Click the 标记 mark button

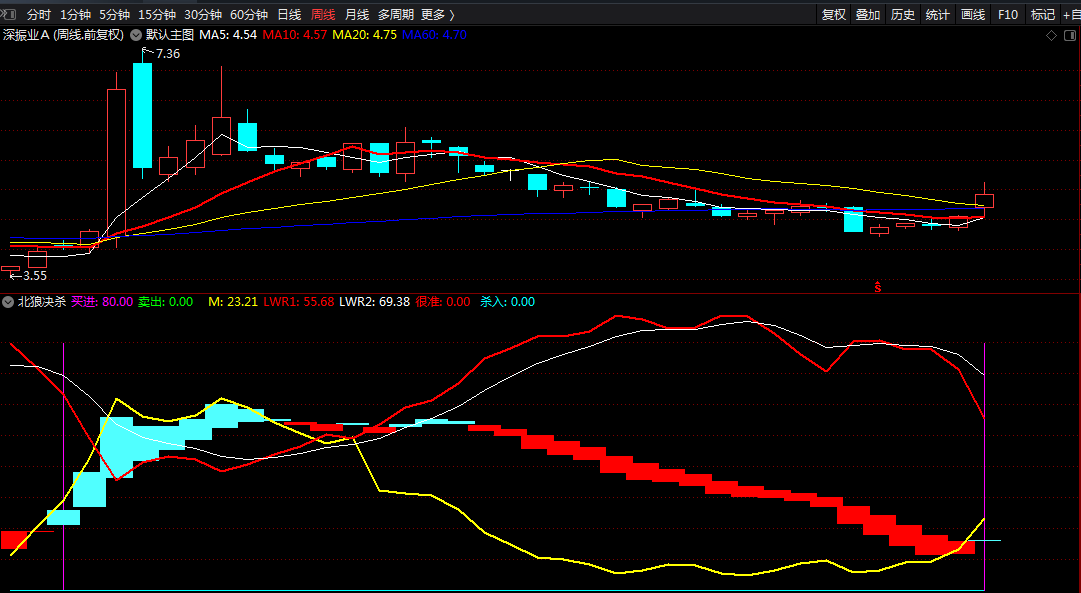tap(1042, 14)
